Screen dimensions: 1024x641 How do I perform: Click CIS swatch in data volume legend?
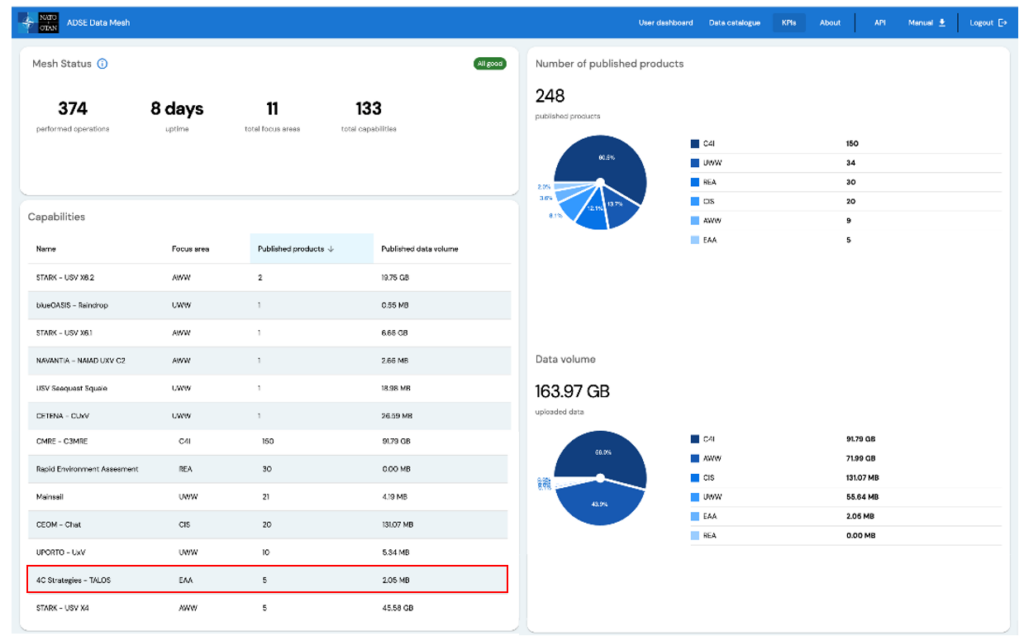pos(695,478)
